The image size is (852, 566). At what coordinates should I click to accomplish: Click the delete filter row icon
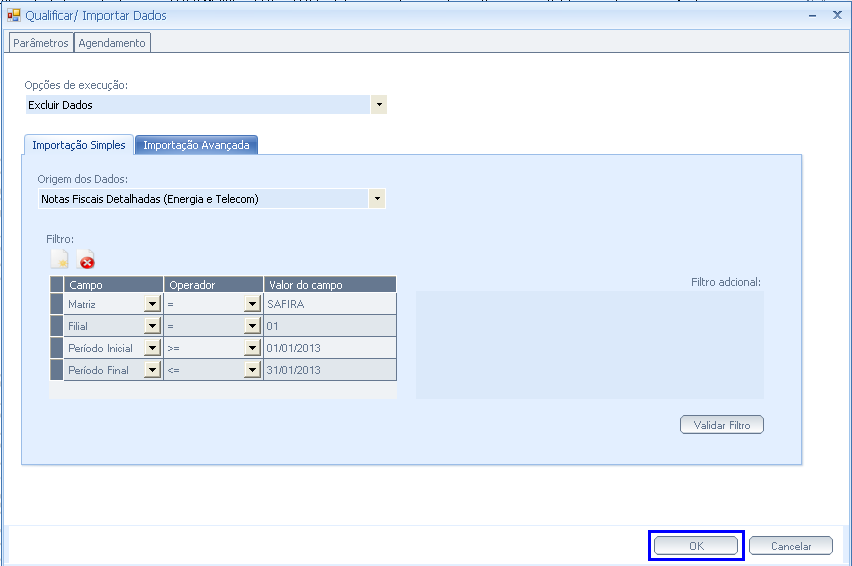[87, 261]
